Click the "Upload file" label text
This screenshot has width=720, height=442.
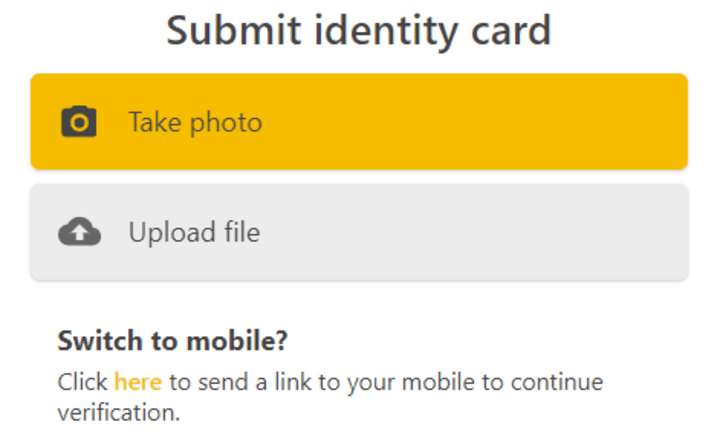pyautogui.click(x=194, y=232)
